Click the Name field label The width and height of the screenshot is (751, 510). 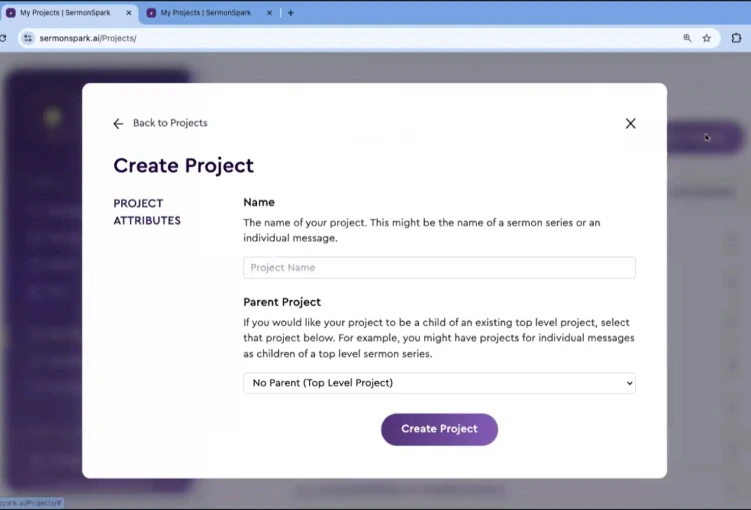259,202
